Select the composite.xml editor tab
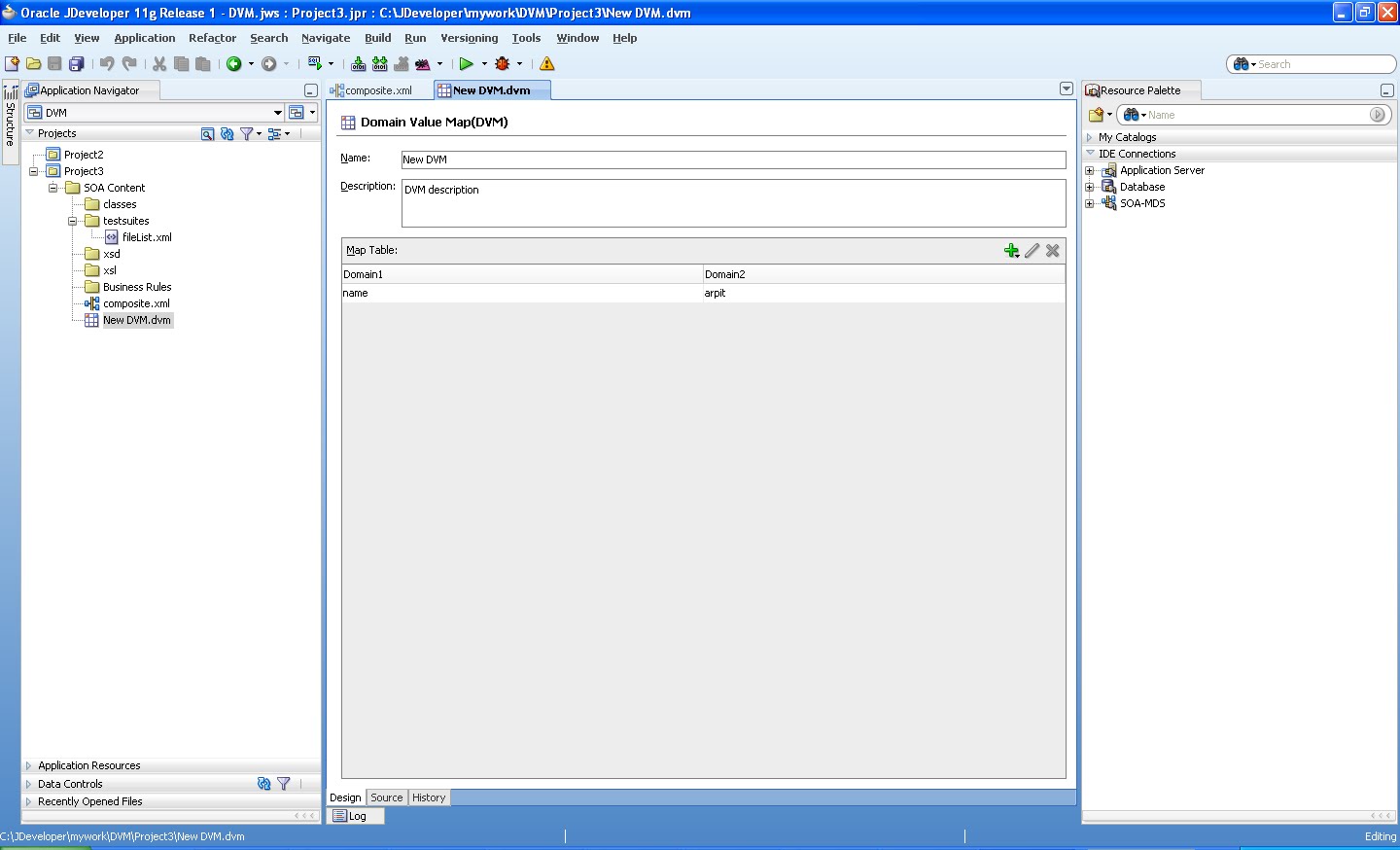Screen dimensions: 1400x850 [x=379, y=89]
